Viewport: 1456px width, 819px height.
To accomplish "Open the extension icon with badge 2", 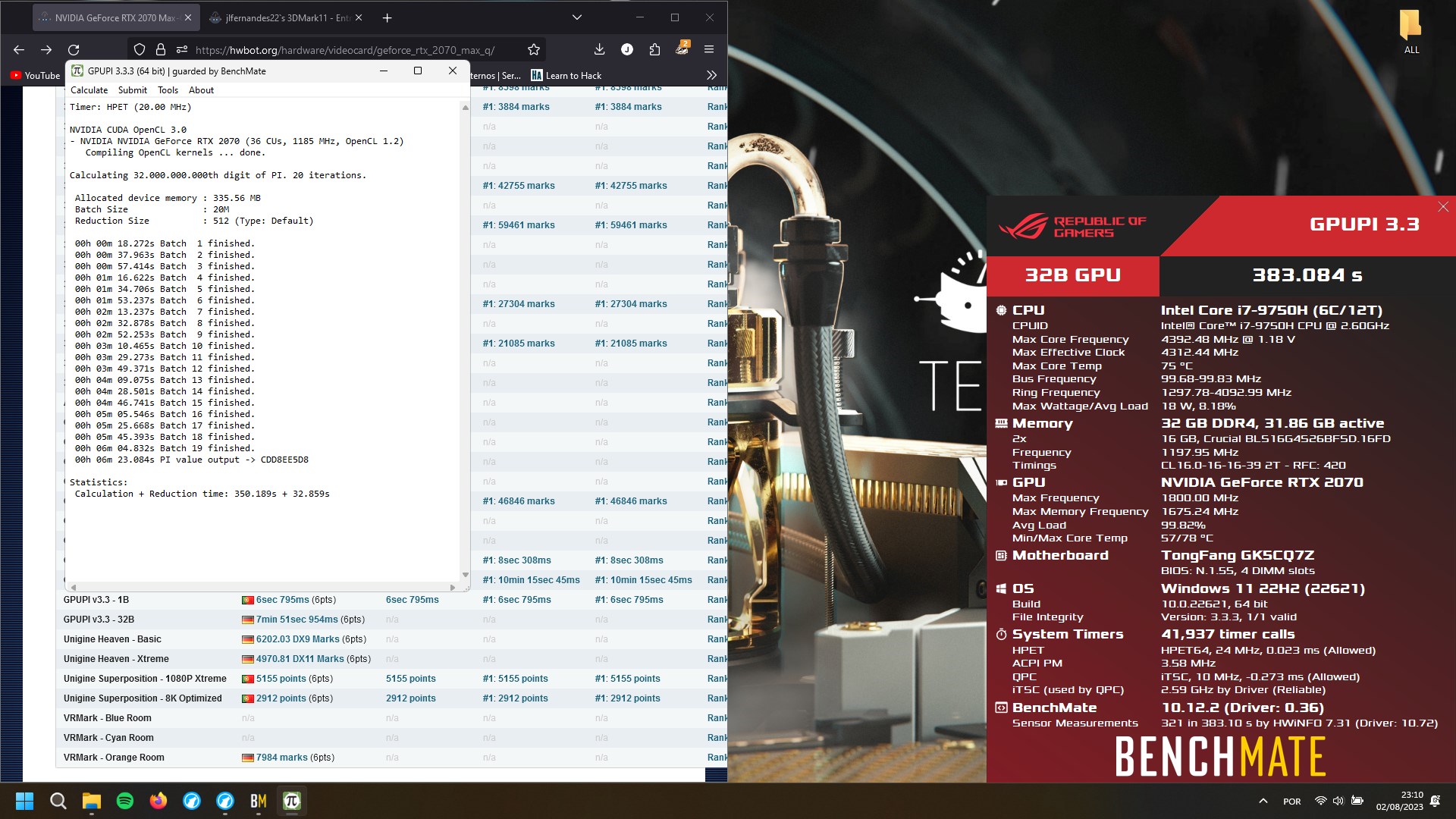I will [682, 48].
